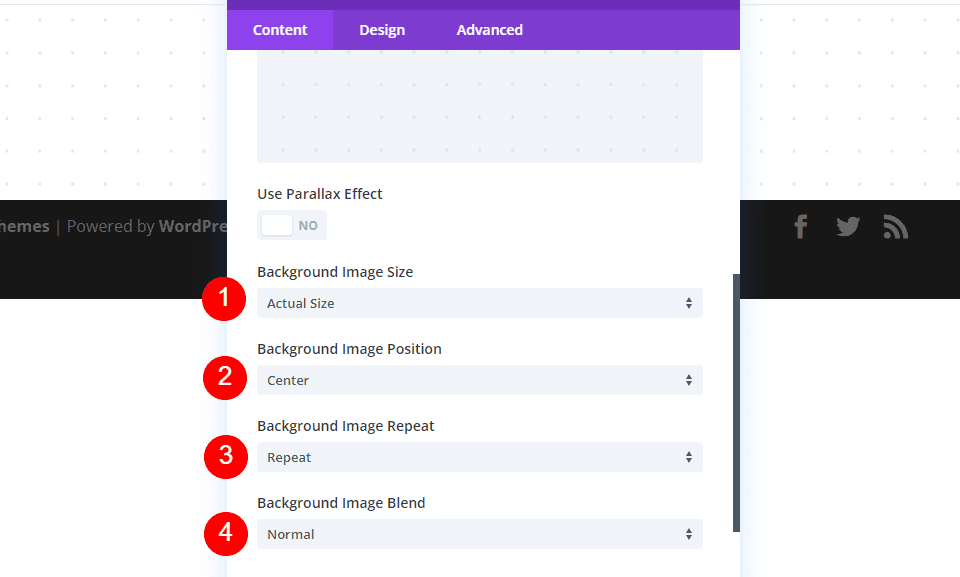Screen dimensions: 960x577
Task: Click the dotted background preview area
Action: [479, 105]
